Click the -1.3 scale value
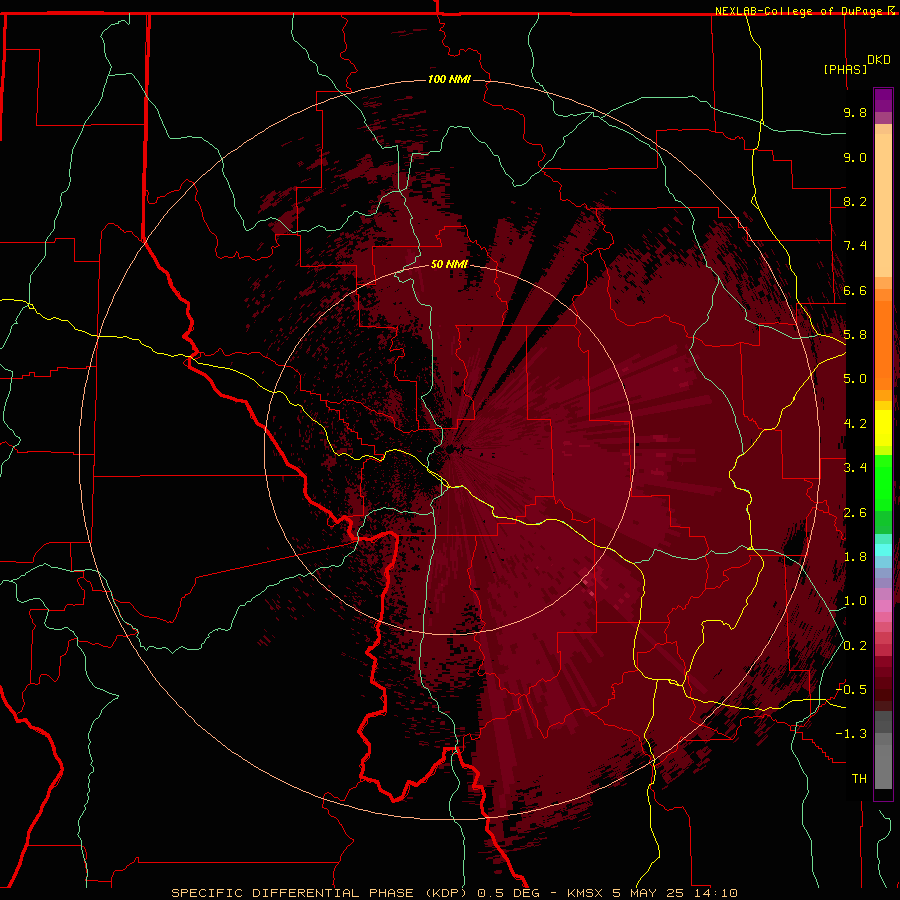The height and width of the screenshot is (900, 900). (x=851, y=734)
